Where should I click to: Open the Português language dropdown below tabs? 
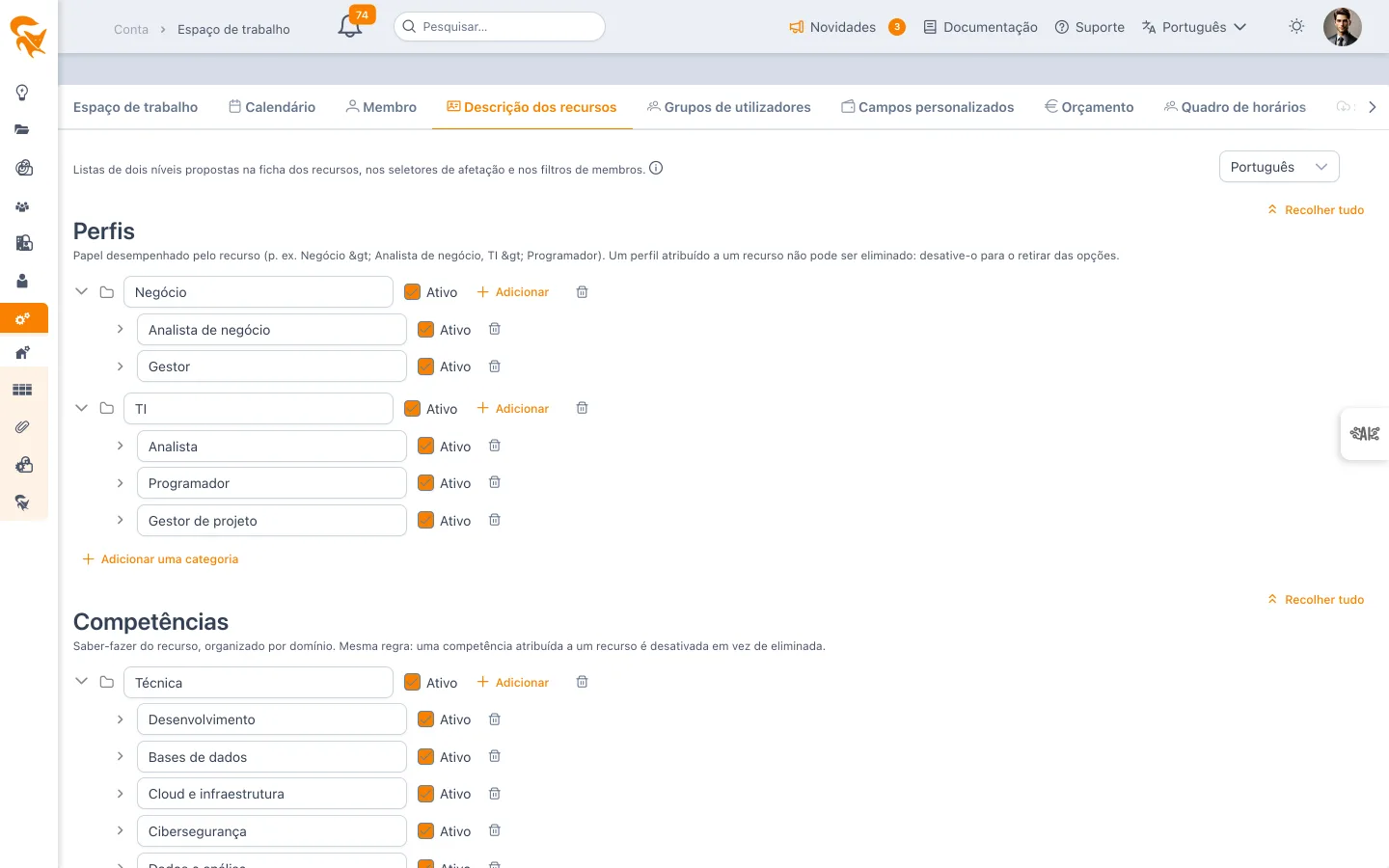tap(1279, 167)
